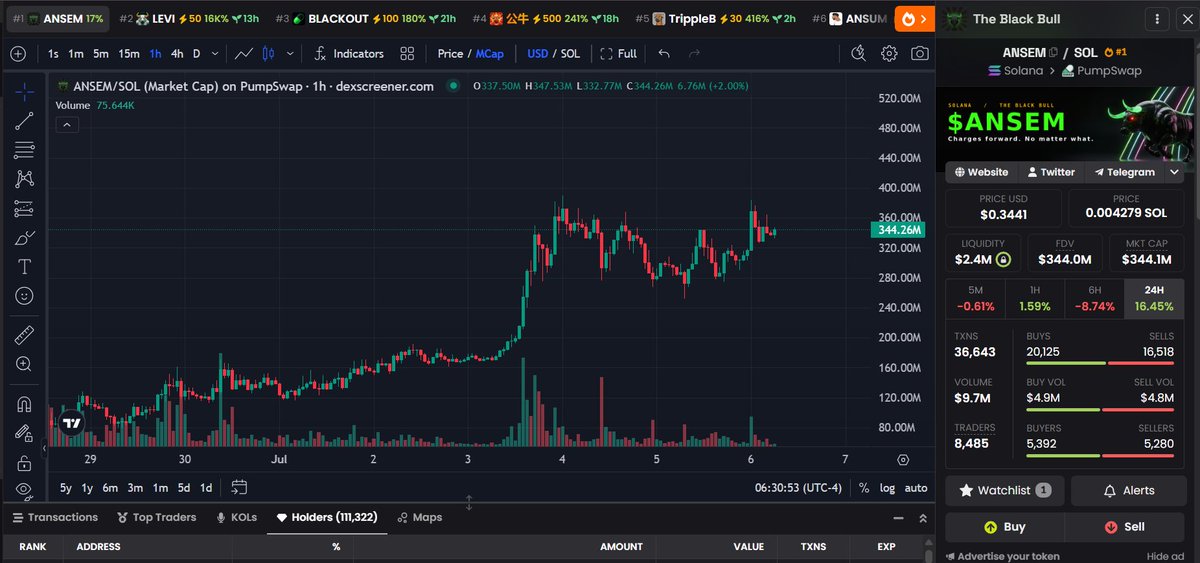Select the 15m timeframe

point(129,54)
